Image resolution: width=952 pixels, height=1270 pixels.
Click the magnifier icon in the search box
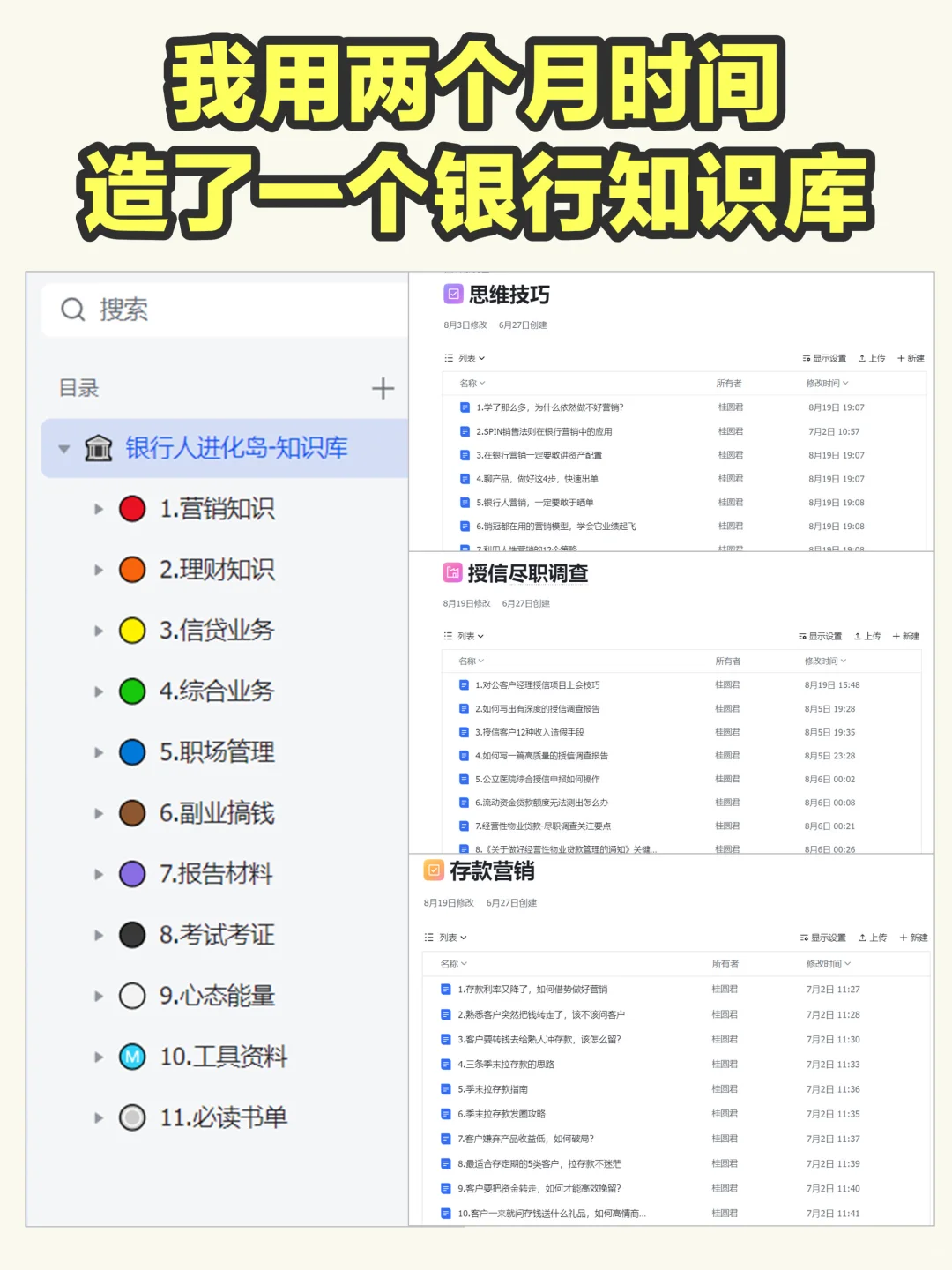72,310
